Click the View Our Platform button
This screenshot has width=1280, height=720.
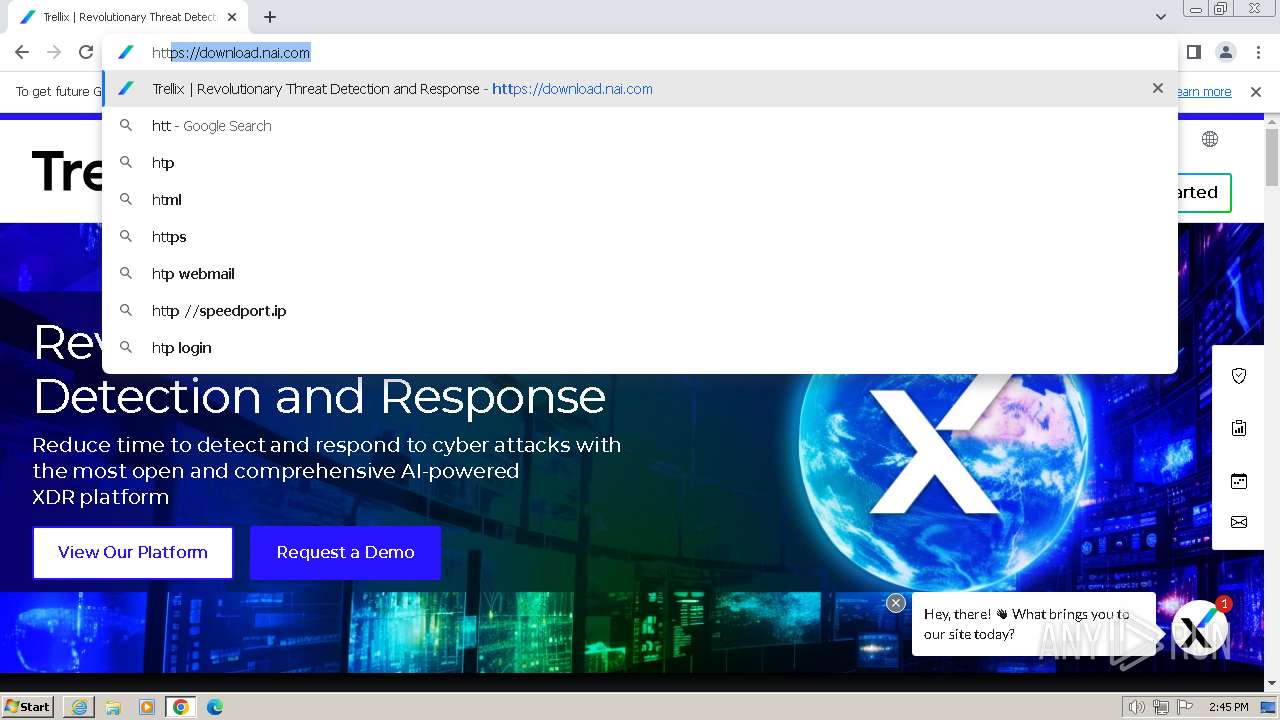(133, 553)
